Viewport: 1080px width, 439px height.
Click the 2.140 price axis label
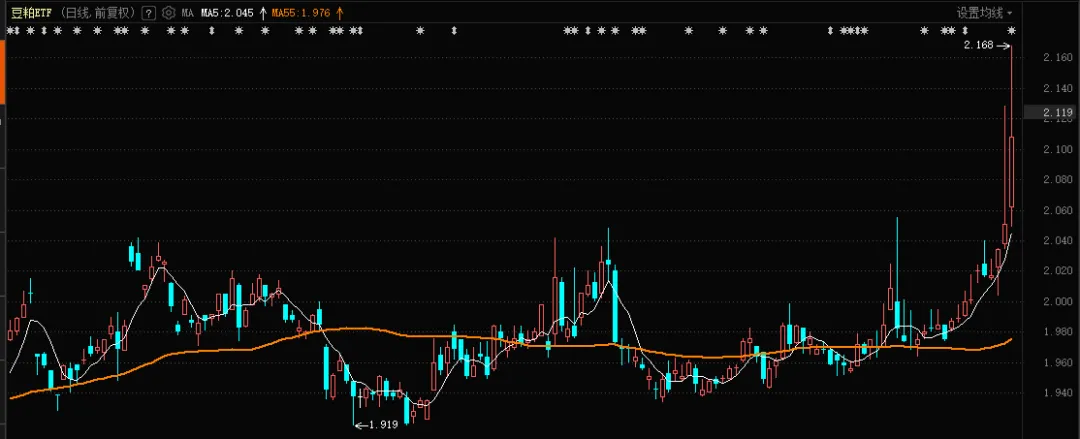click(1058, 88)
